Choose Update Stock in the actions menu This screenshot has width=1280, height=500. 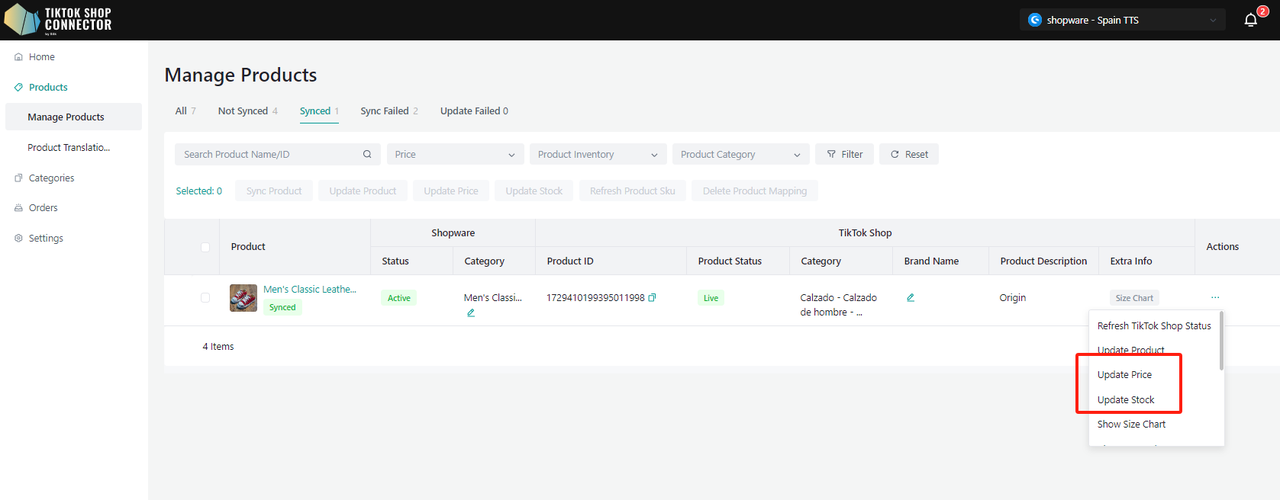click(x=1126, y=400)
